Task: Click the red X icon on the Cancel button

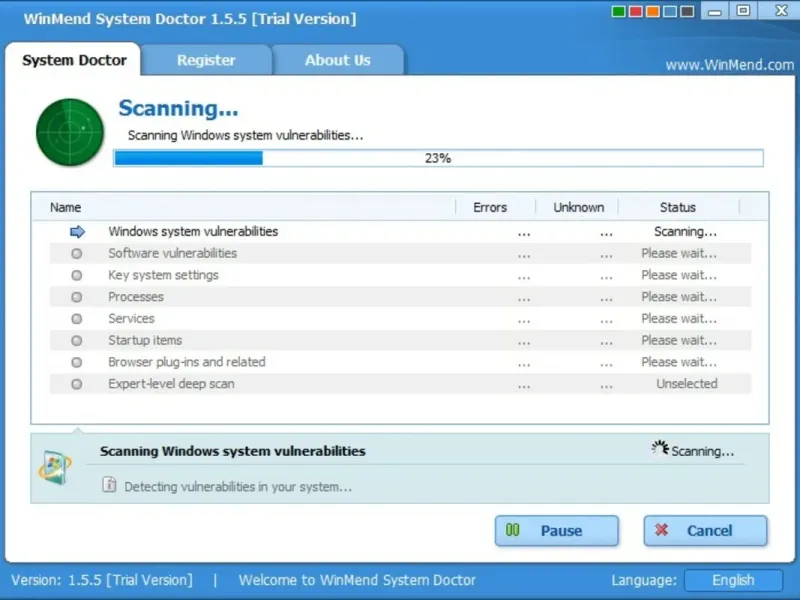Action: point(662,530)
